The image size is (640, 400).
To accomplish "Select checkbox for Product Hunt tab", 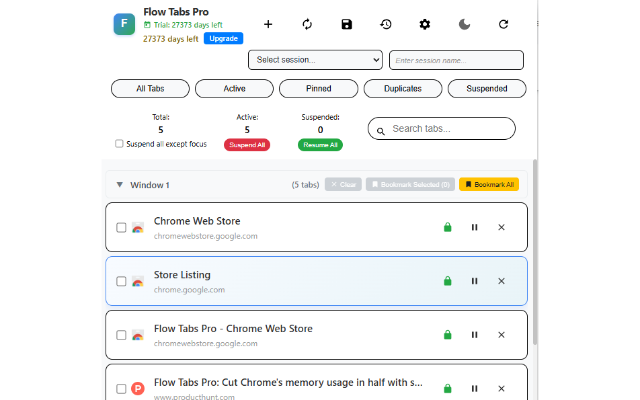I will click(x=121, y=389).
